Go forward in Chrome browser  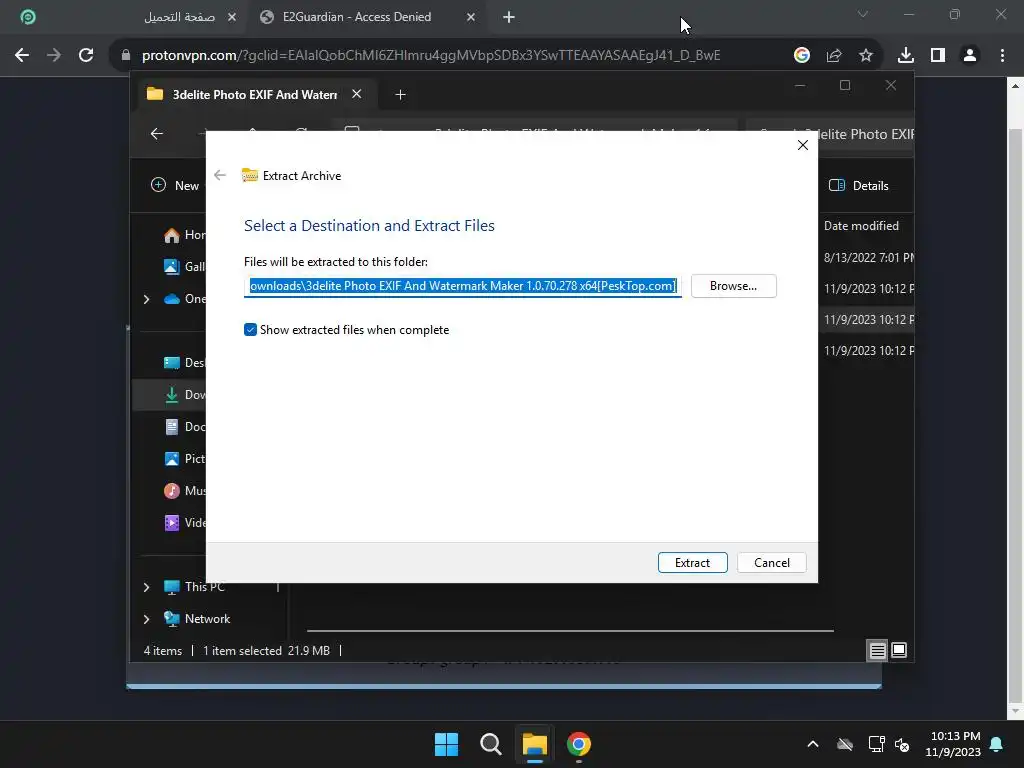click(x=54, y=56)
